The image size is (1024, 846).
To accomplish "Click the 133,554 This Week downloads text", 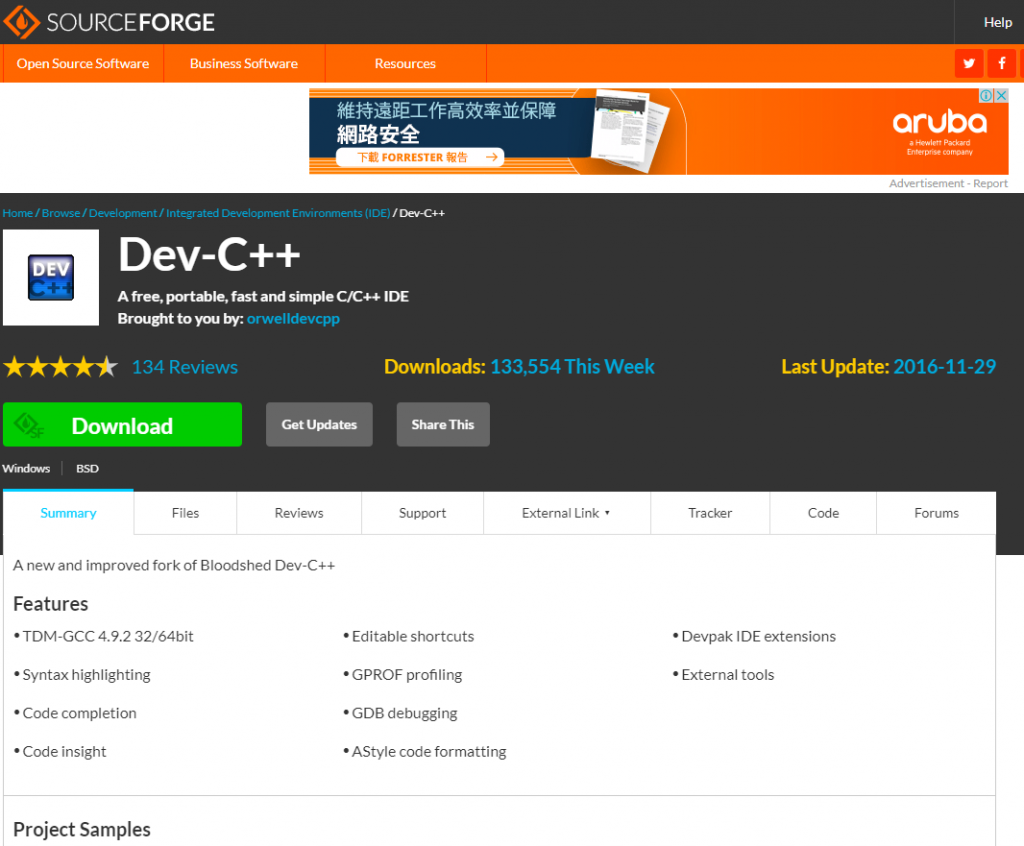I will tap(572, 366).
